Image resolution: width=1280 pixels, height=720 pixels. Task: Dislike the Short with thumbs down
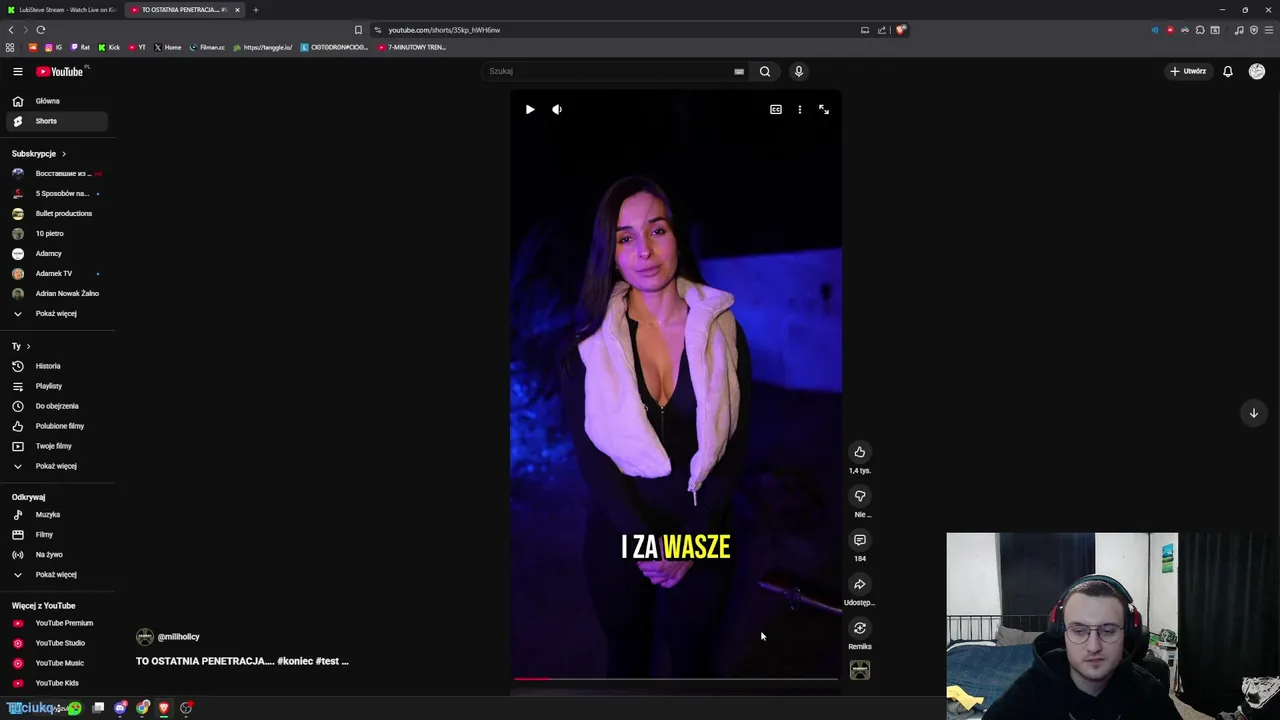(x=860, y=496)
